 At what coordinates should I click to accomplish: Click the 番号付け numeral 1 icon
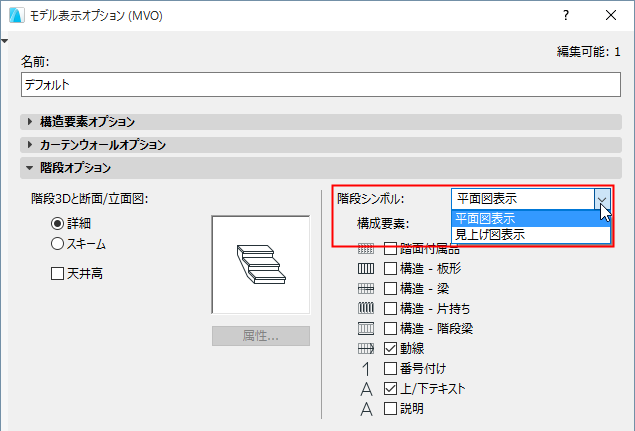366,369
